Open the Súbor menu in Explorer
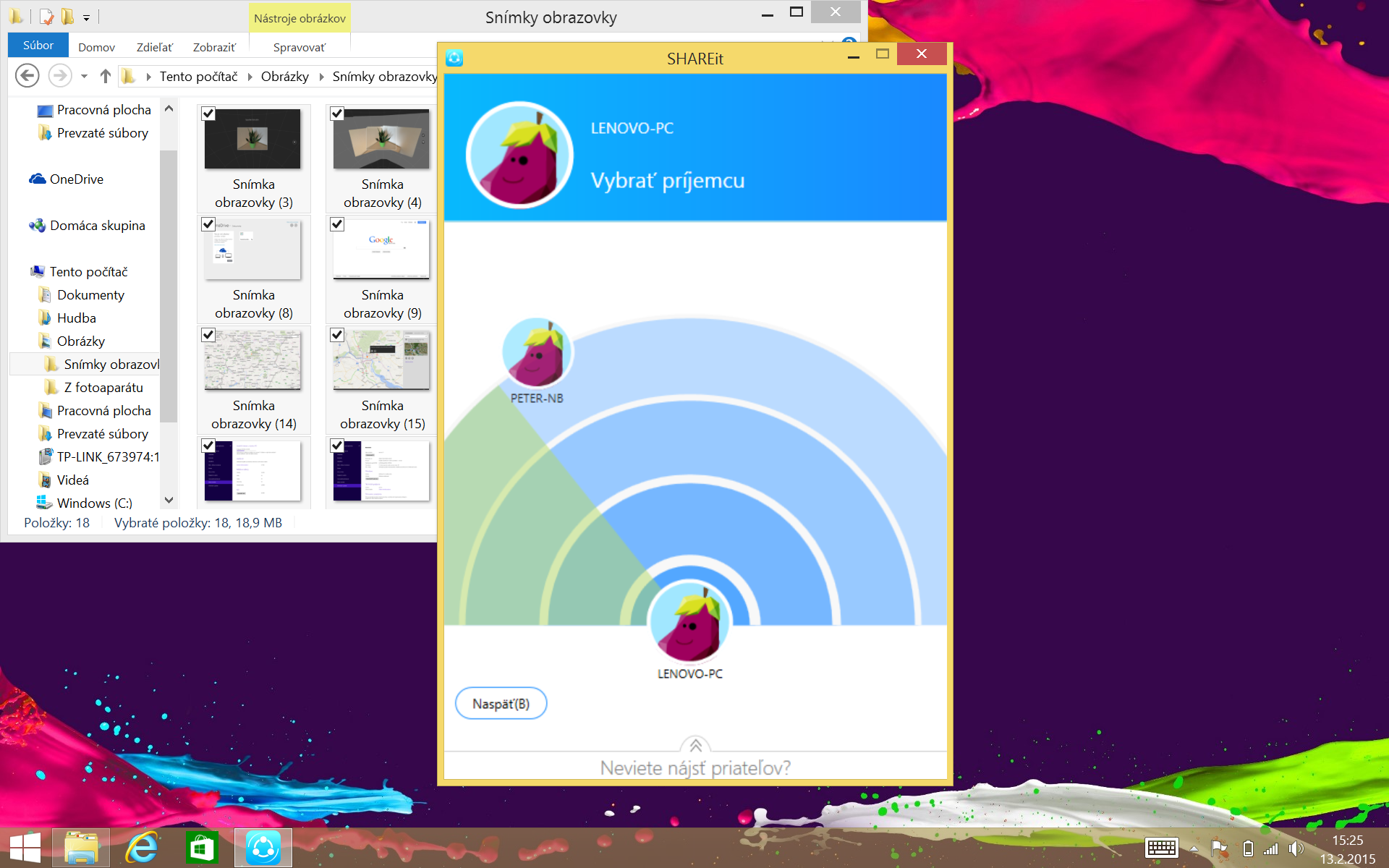 pyautogui.click(x=38, y=45)
